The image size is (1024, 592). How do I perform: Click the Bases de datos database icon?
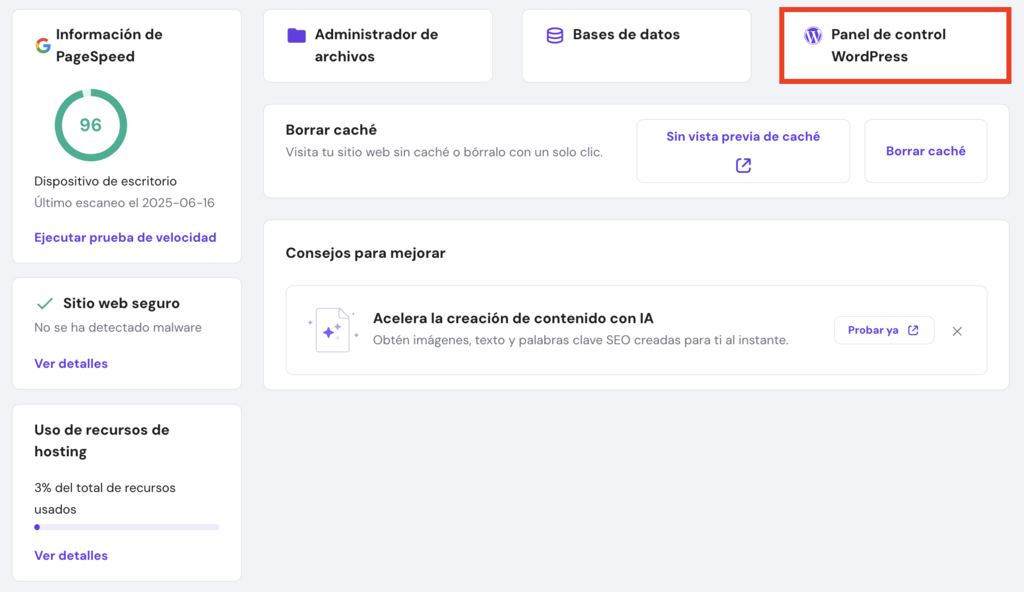[x=554, y=33]
